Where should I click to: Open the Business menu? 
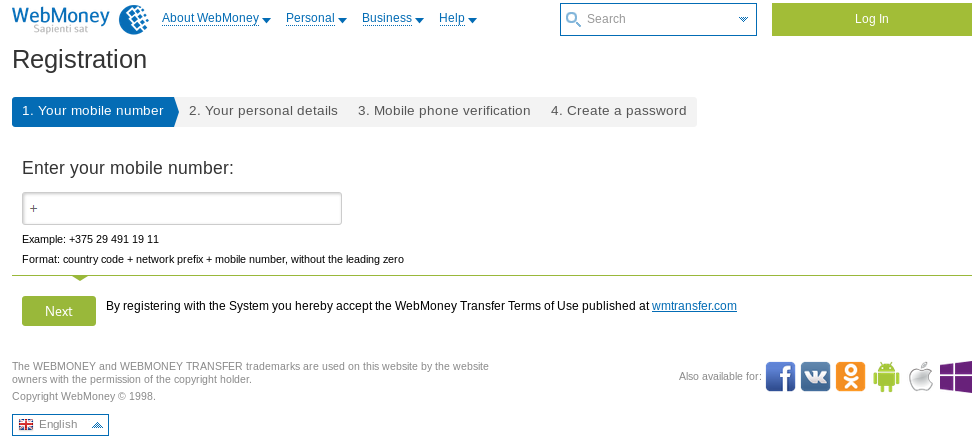coord(392,19)
